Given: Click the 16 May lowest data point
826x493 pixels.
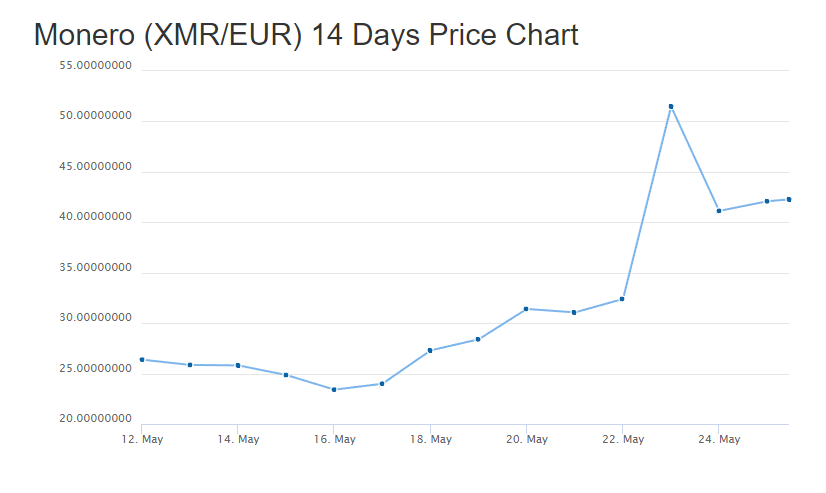Looking at the screenshot, I should [x=334, y=390].
